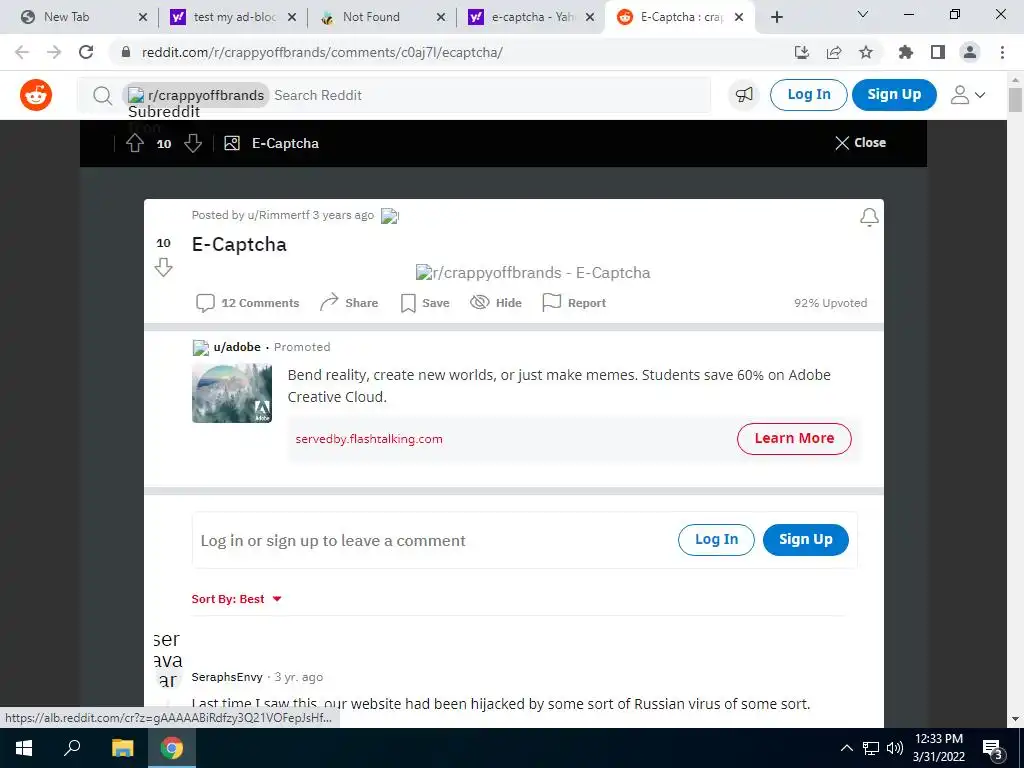Image resolution: width=1024 pixels, height=768 pixels.
Task: Show hidden tray icons chevron
Action: [846, 748]
